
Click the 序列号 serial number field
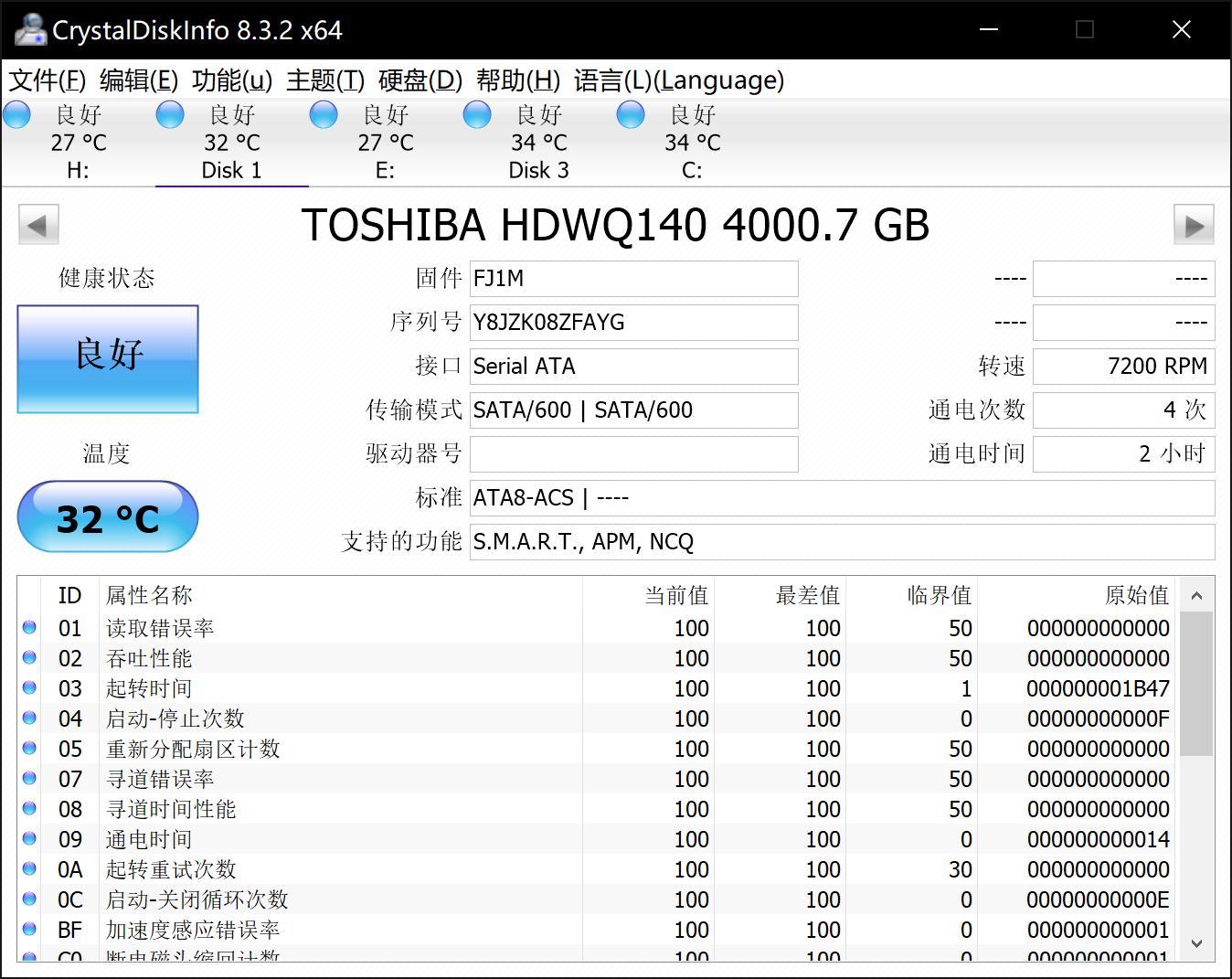633,322
